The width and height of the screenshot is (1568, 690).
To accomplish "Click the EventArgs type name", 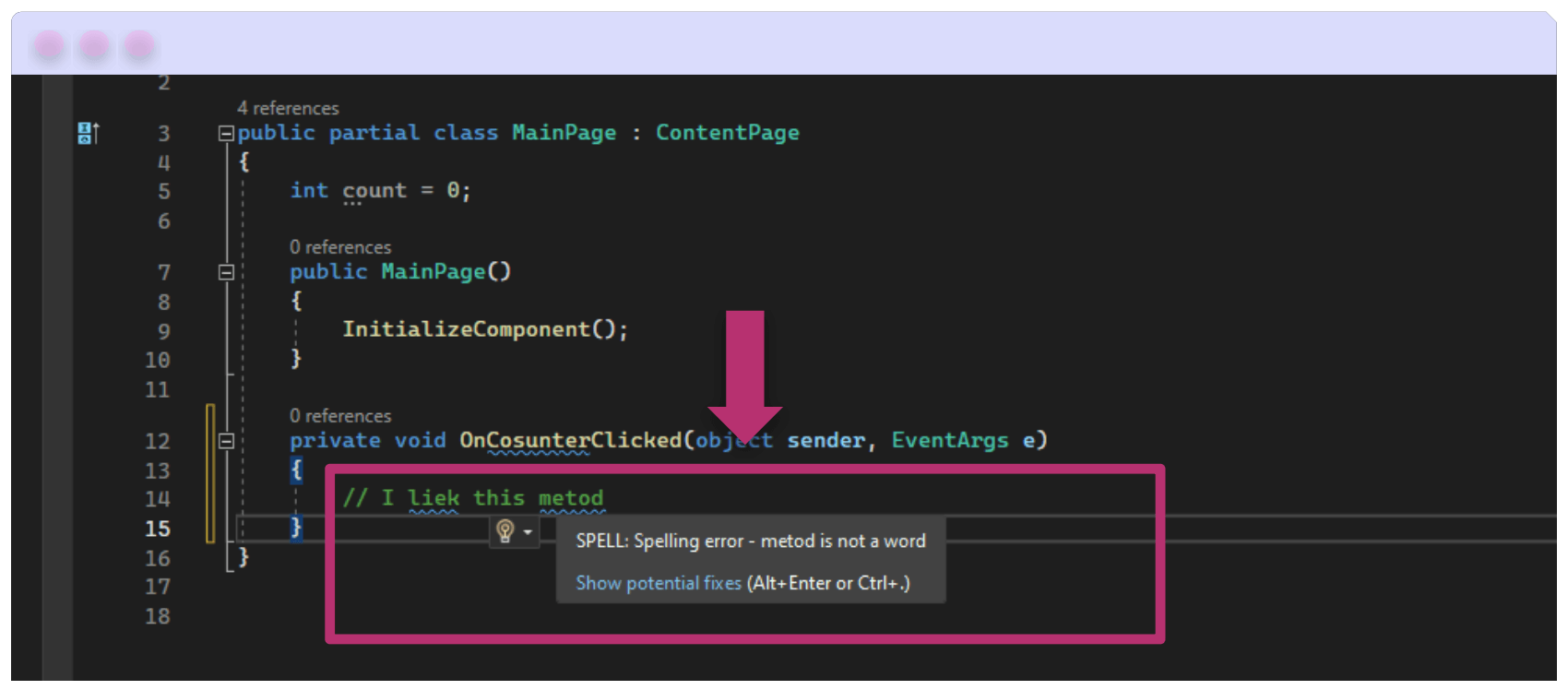I will pyautogui.click(x=950, y=440).
